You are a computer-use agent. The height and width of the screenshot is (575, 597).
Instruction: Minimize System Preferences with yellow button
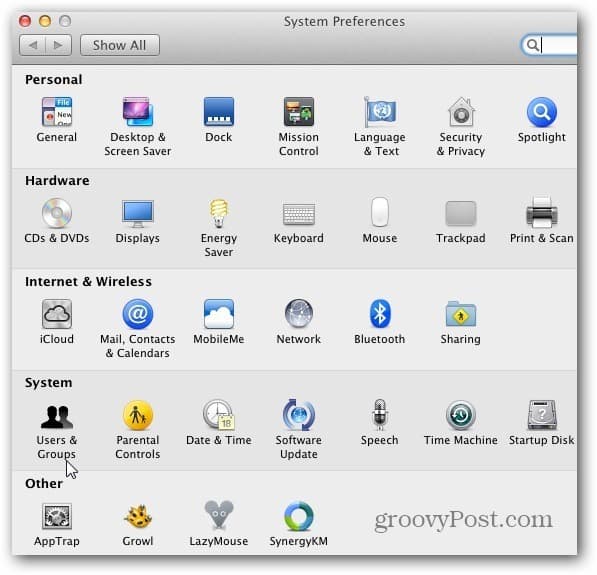[45, 21]
